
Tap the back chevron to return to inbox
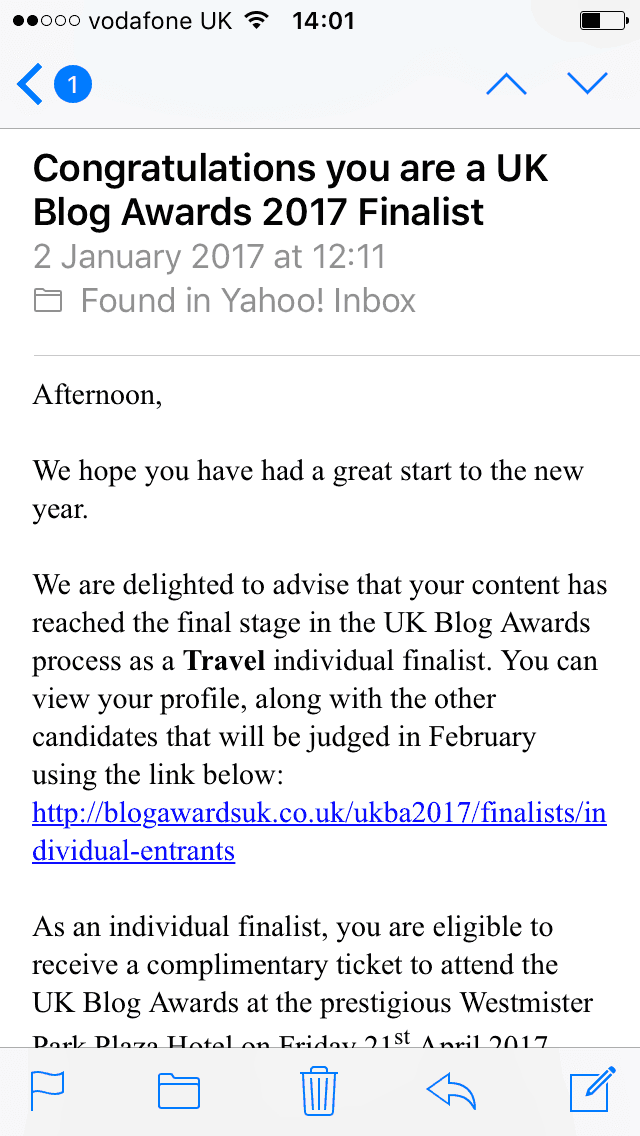[x=30, y=85]
